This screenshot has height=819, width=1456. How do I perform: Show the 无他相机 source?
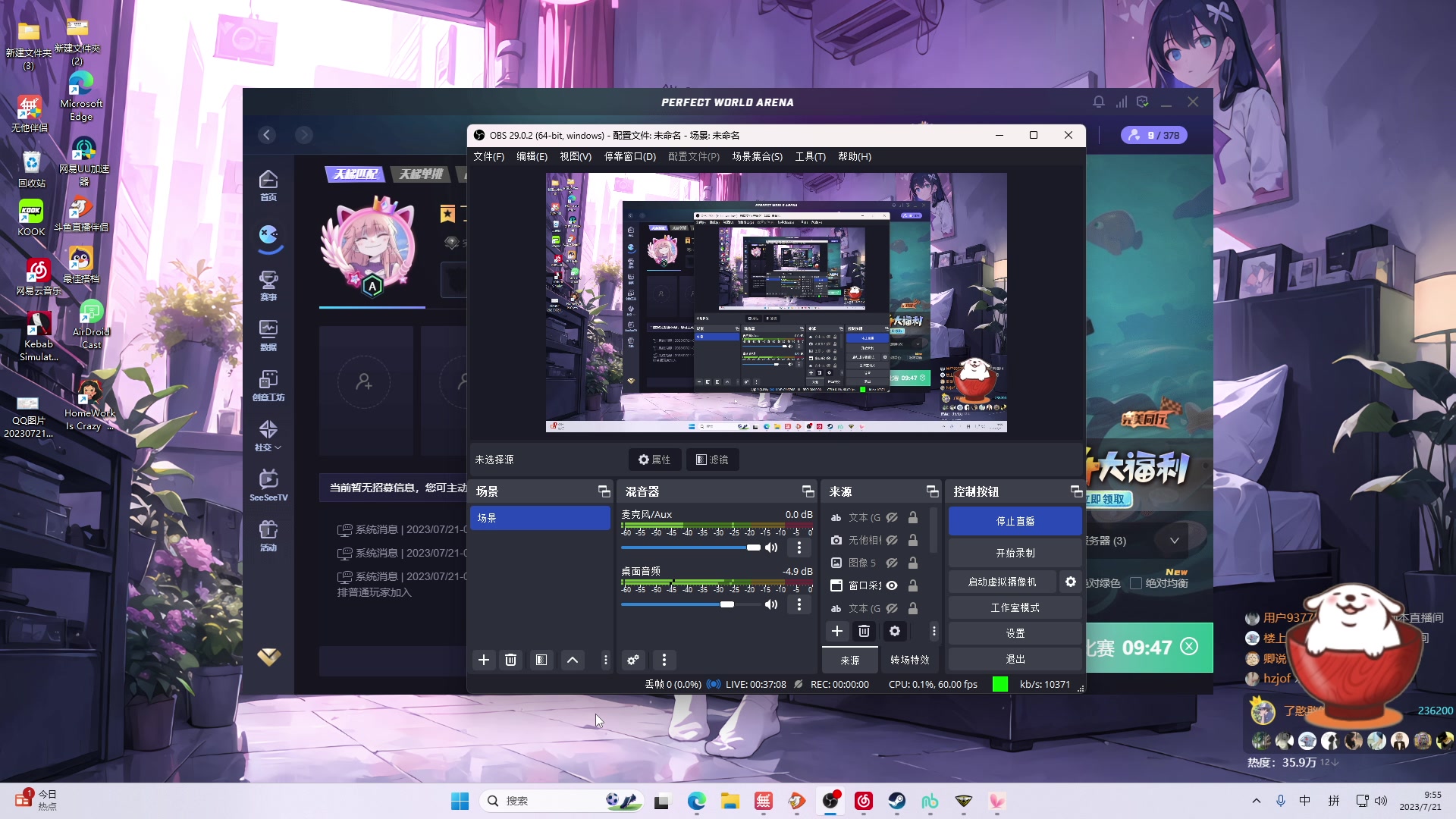point(892,540)
